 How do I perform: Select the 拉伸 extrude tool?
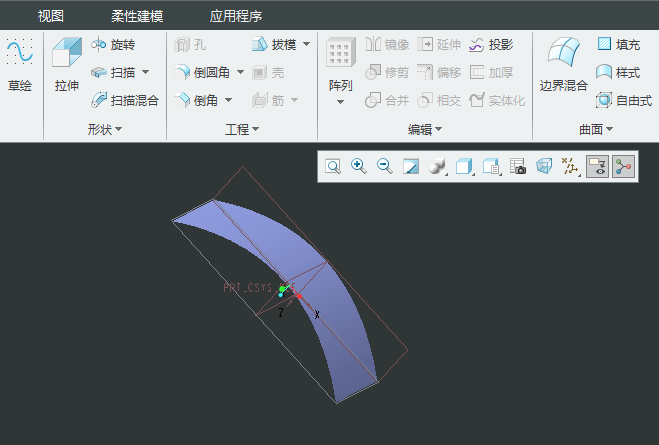(x=67, y=64)
